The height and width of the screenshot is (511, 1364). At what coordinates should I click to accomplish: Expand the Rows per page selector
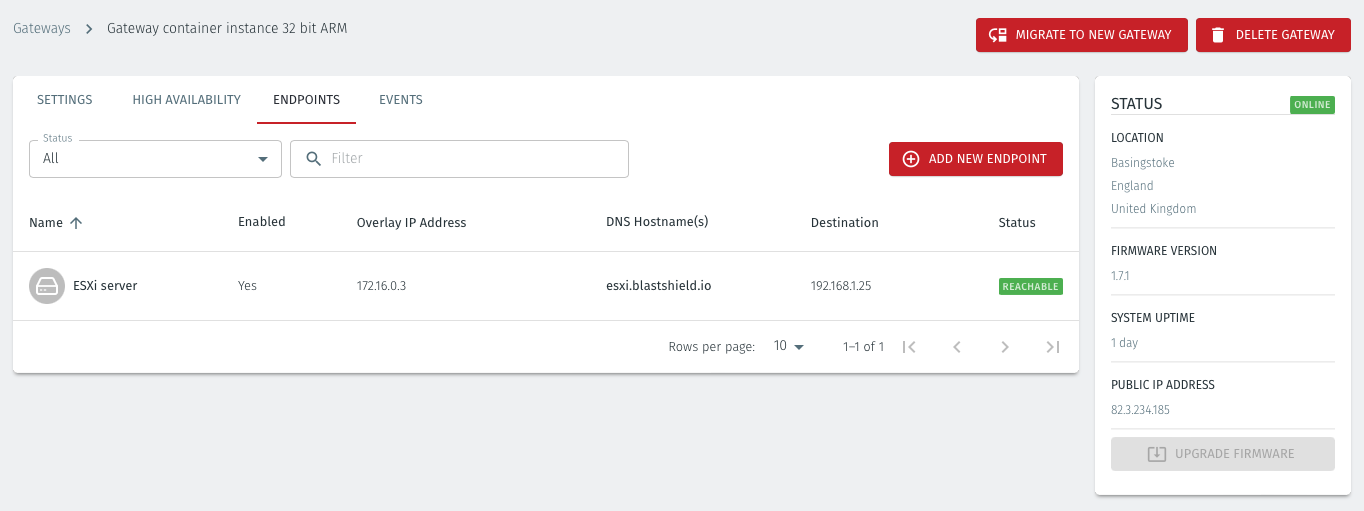(789, 347)
